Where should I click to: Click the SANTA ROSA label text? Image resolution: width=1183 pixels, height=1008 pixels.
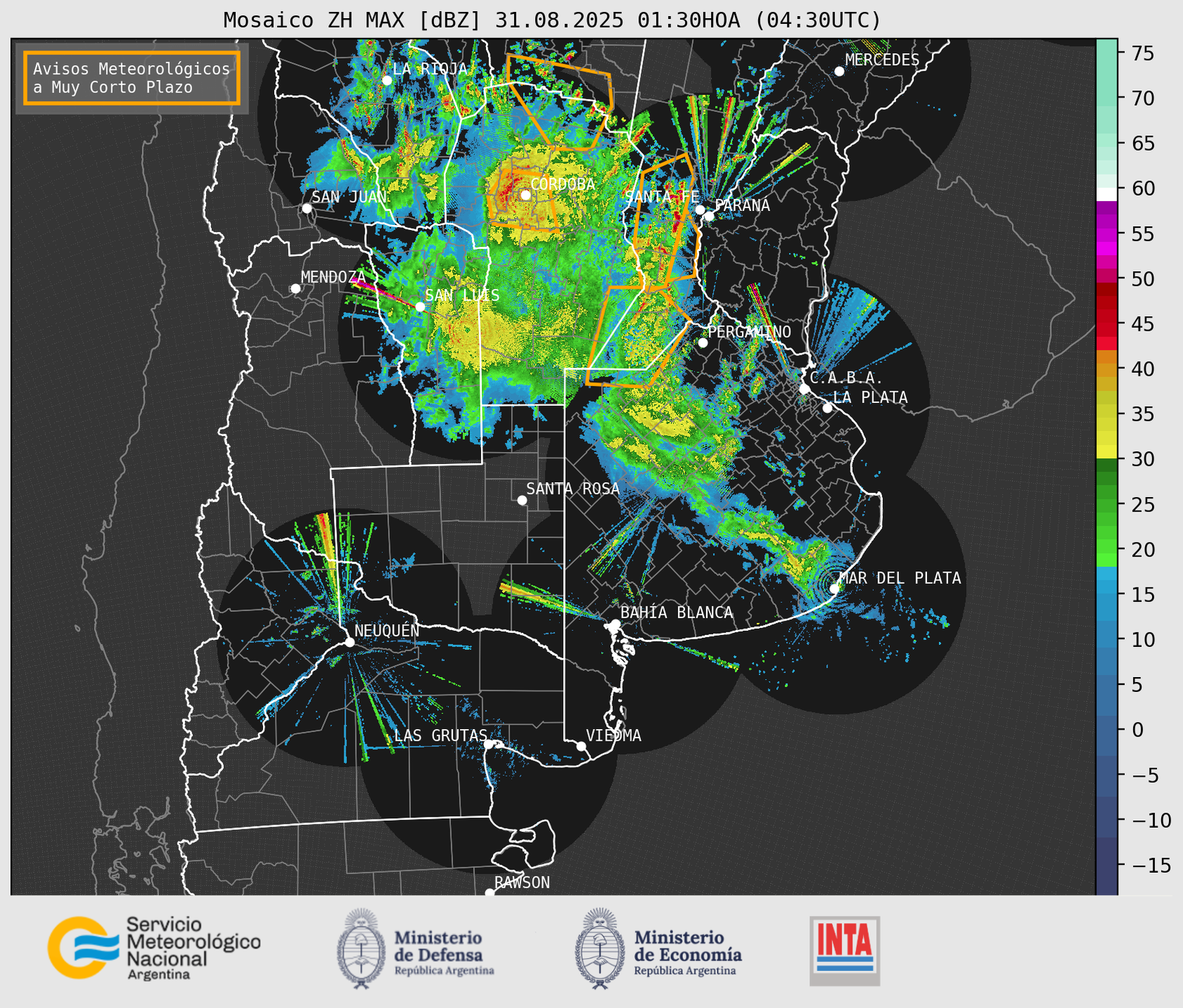coord(573,489)
